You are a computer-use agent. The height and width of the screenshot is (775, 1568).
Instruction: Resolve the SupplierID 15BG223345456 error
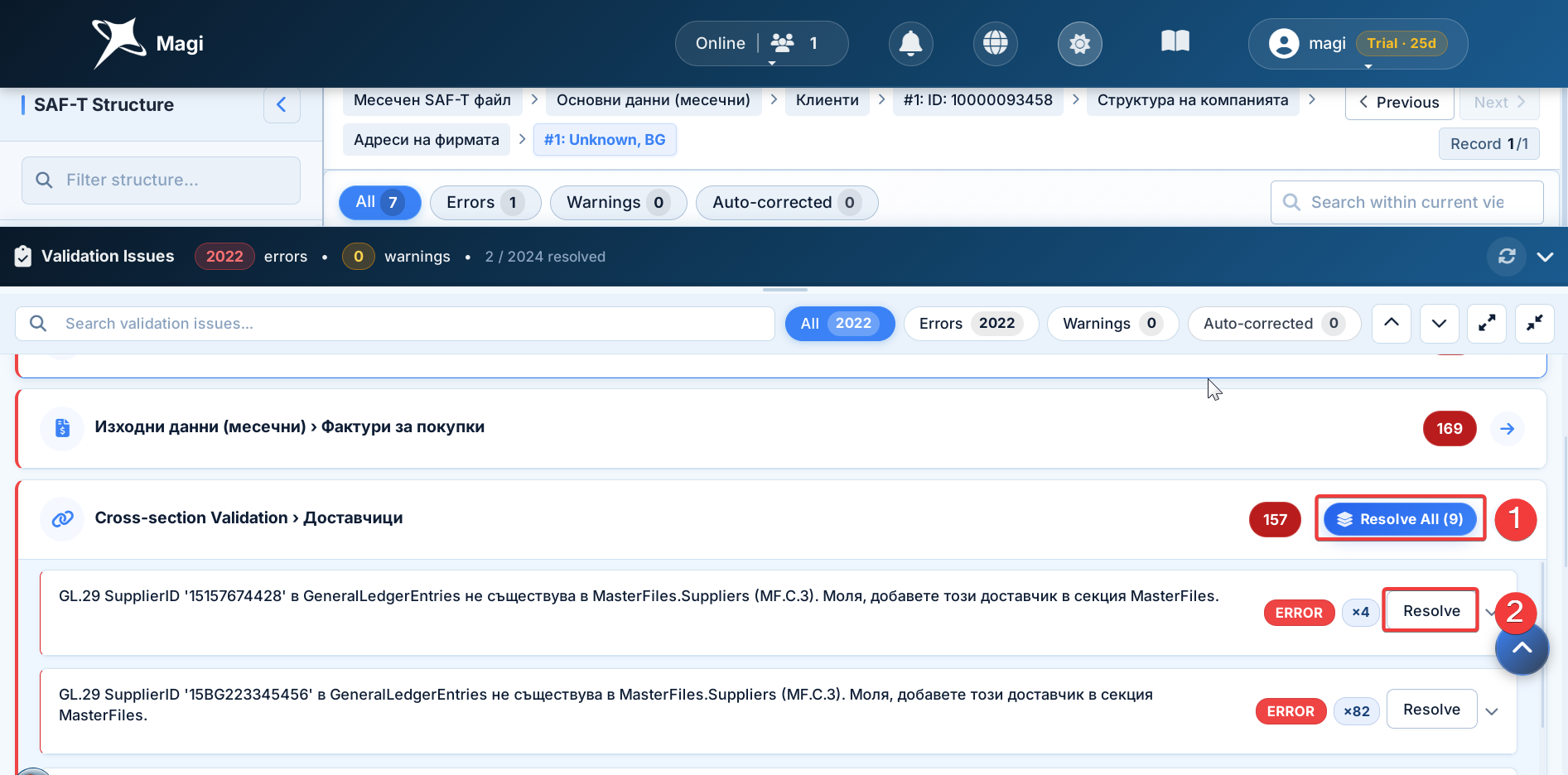coord(1431,710)
